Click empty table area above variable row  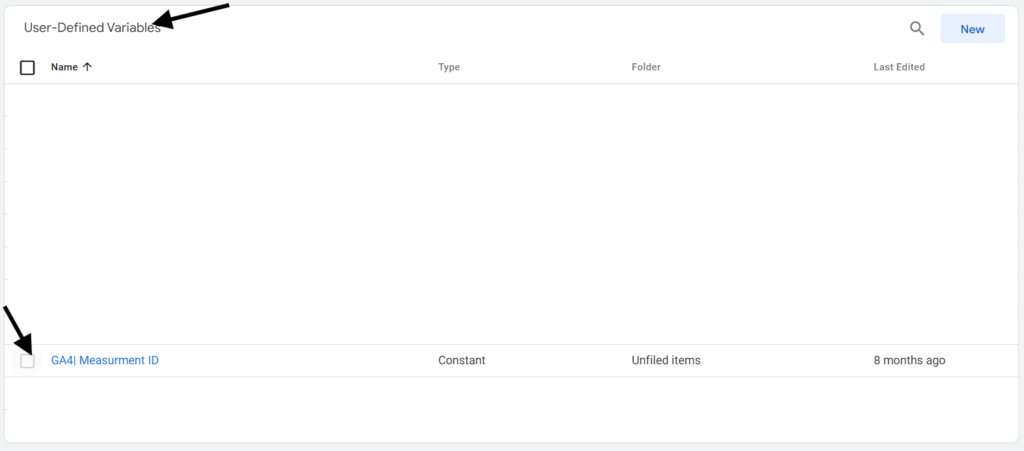point(512,214)
